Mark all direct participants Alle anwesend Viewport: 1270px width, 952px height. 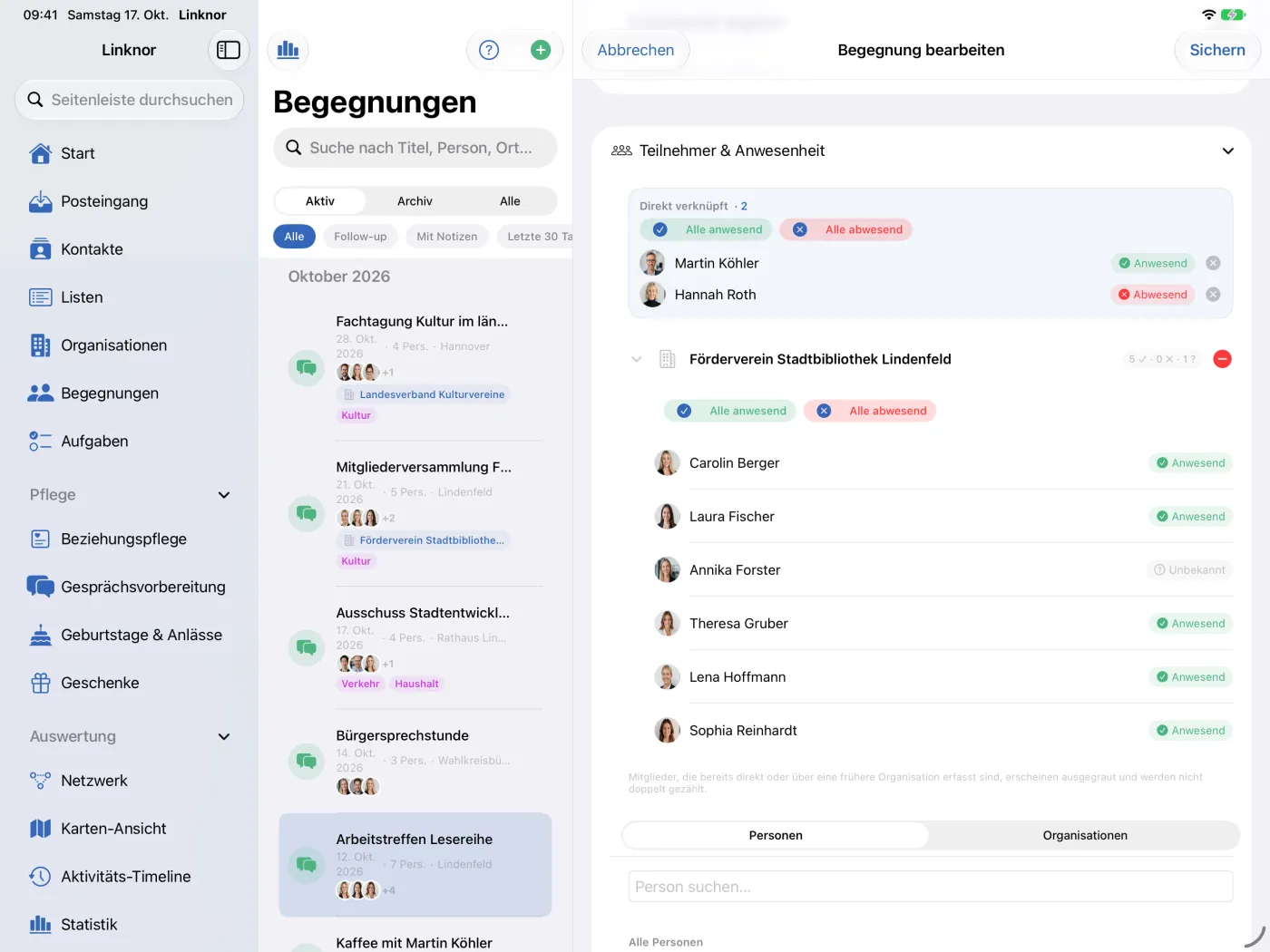coord(707,229)
